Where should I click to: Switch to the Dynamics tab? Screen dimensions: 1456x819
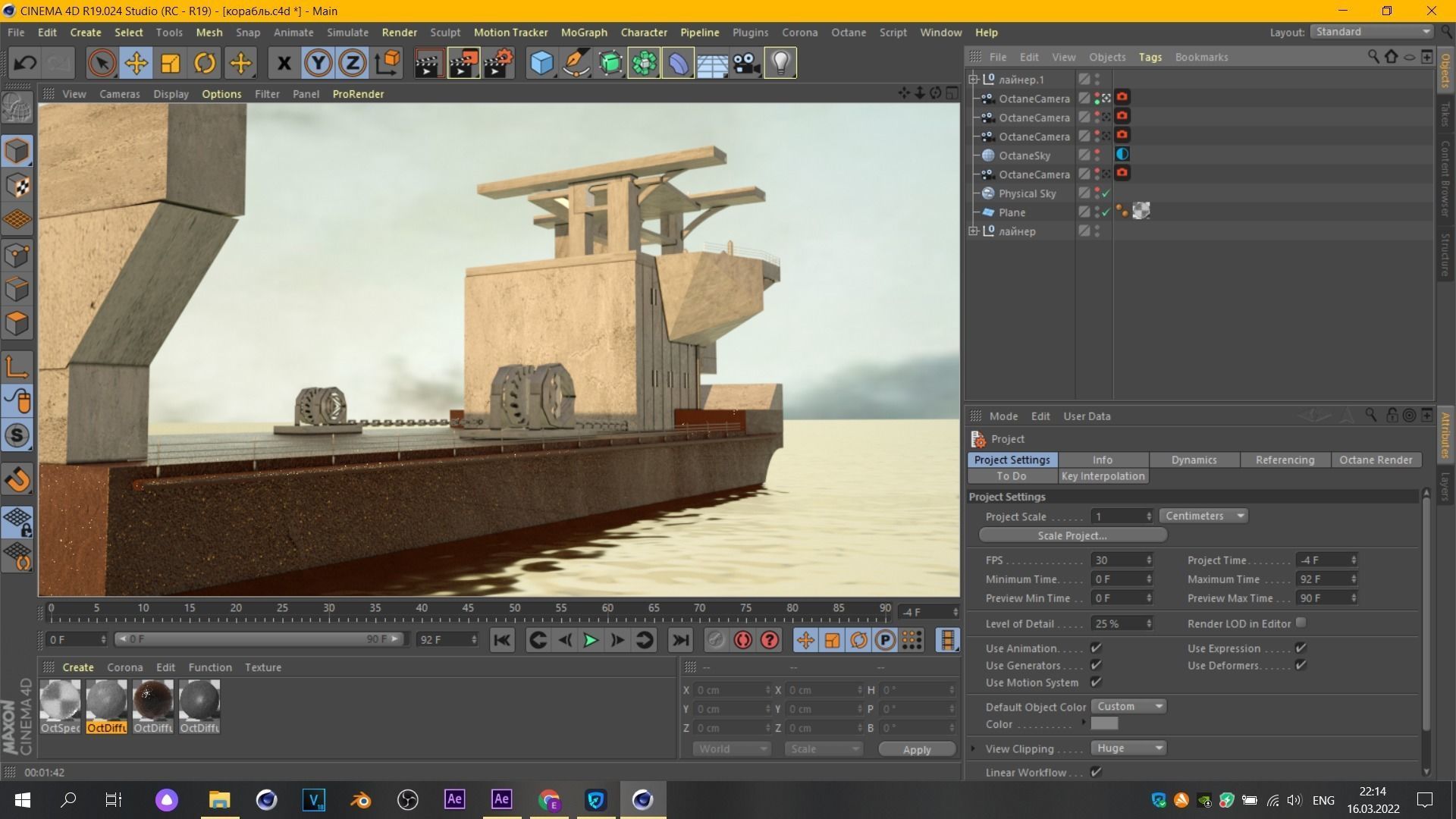1194,460
